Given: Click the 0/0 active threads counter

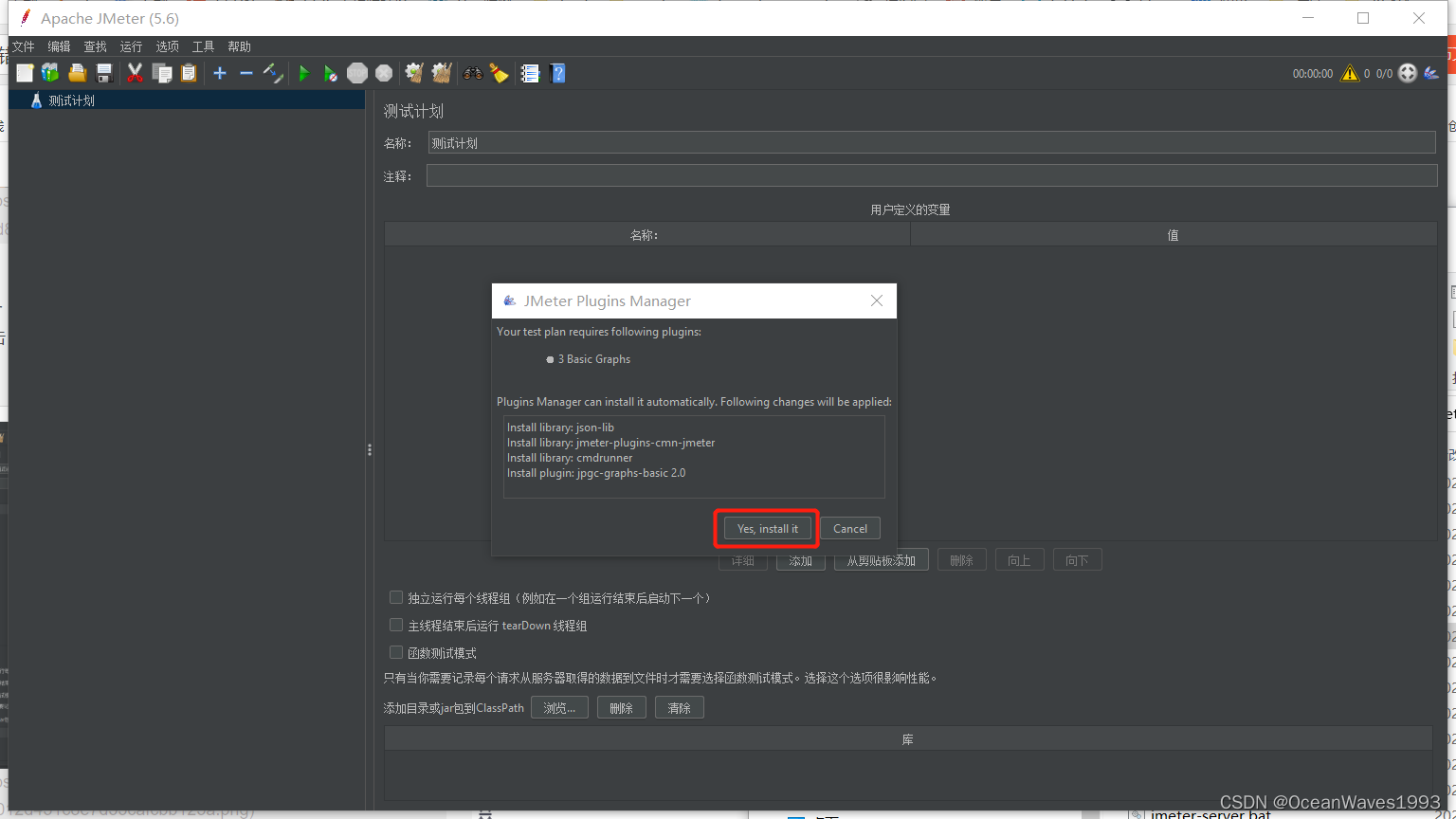Looking at the screenshot, I should 1384,74.
